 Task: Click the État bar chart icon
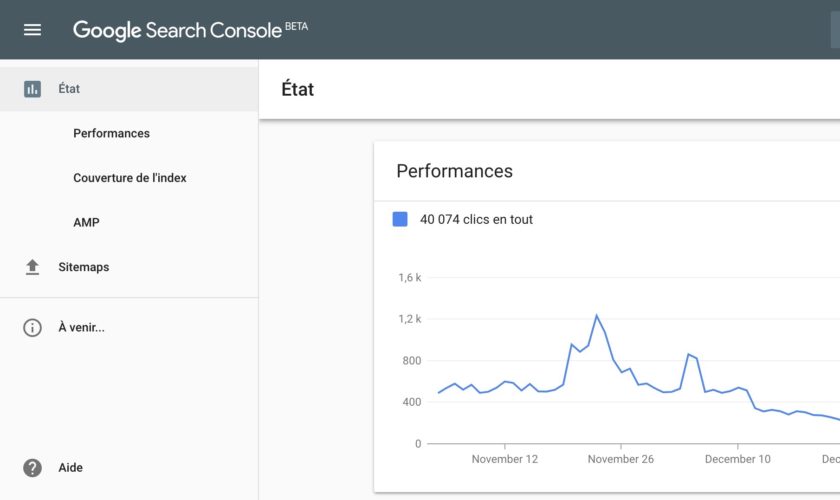click(32, 89)
